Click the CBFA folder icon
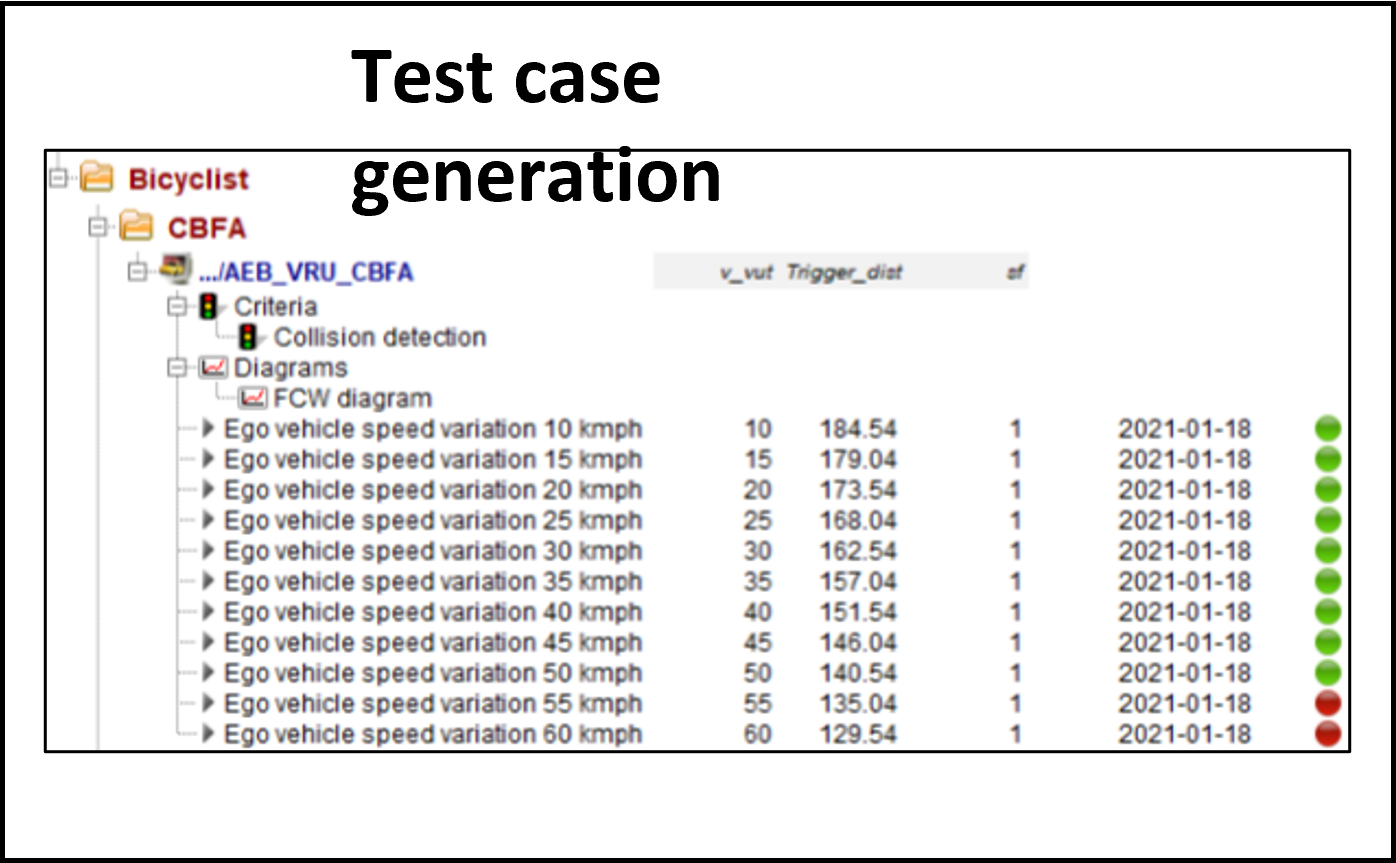1396x863 pixels. (x=136, y=228)
